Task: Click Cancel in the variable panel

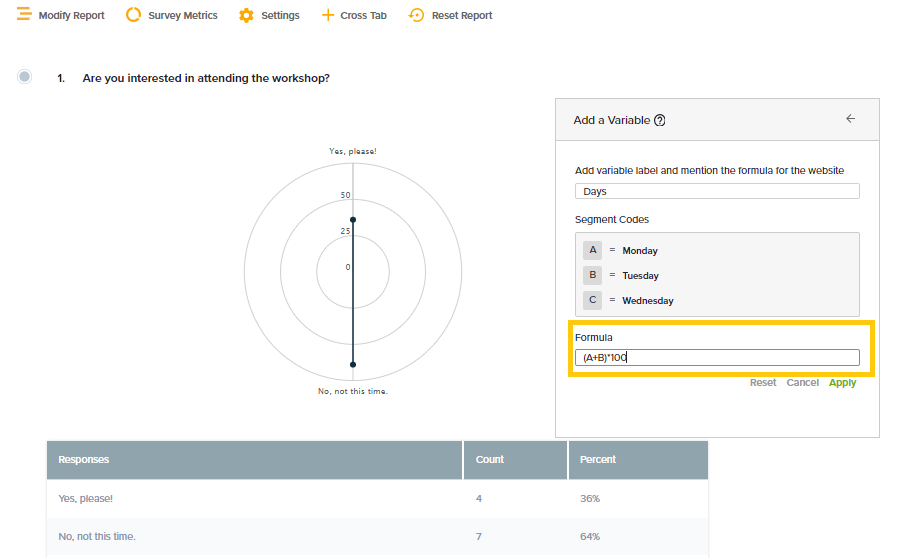Action: (x=802, y=383)
